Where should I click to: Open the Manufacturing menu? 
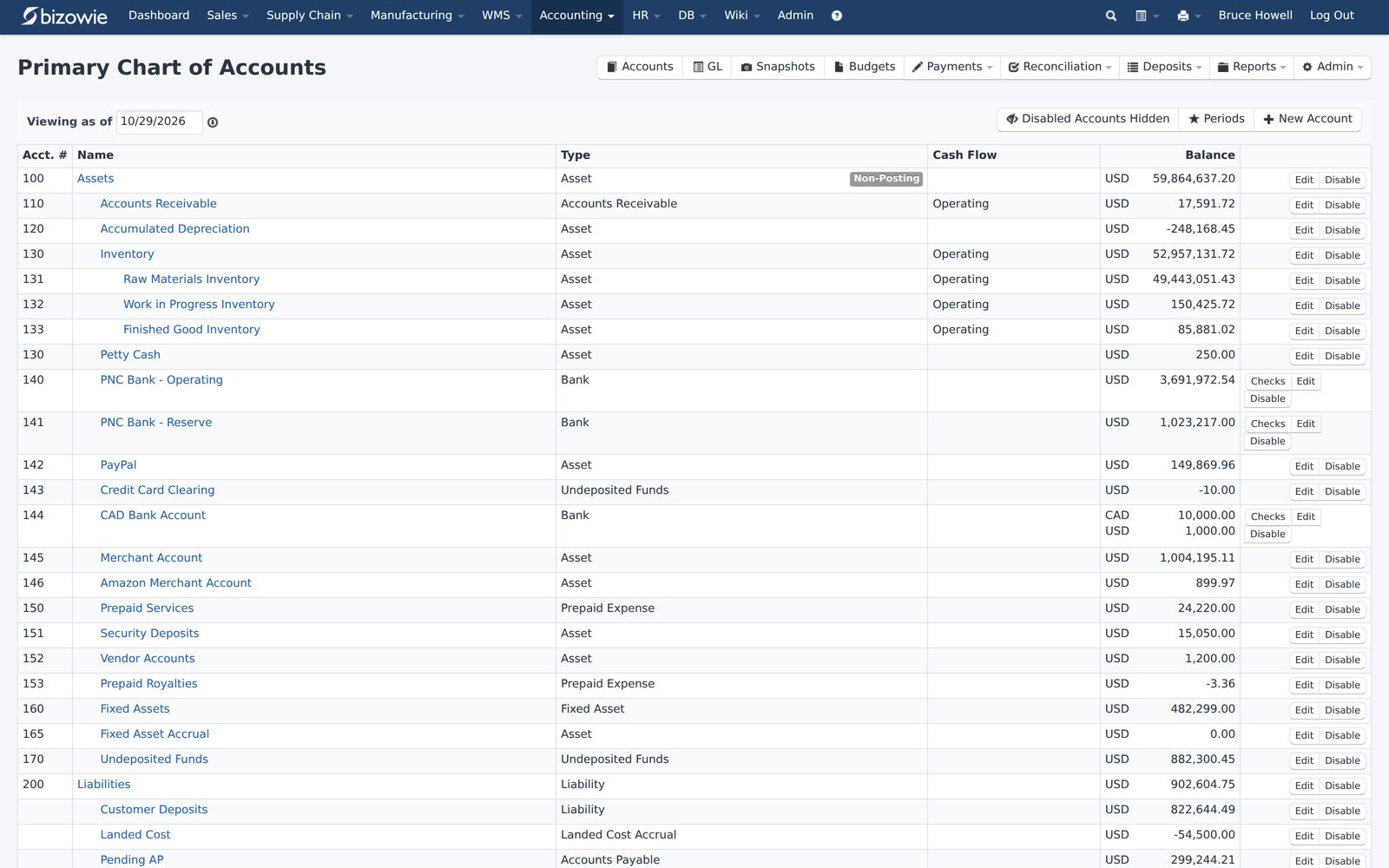point(417,16)
